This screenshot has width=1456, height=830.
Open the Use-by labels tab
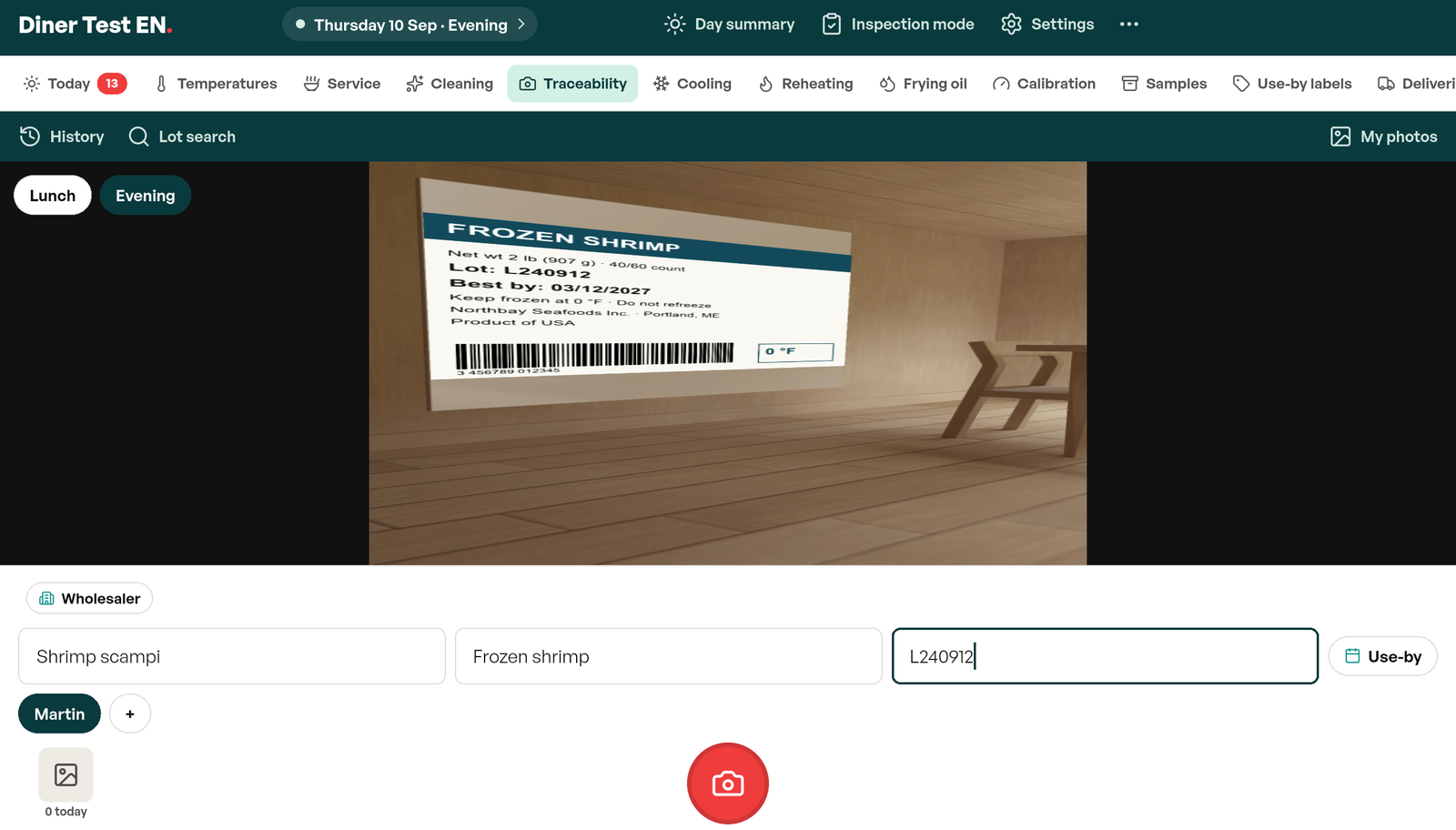coord(1292,84)
